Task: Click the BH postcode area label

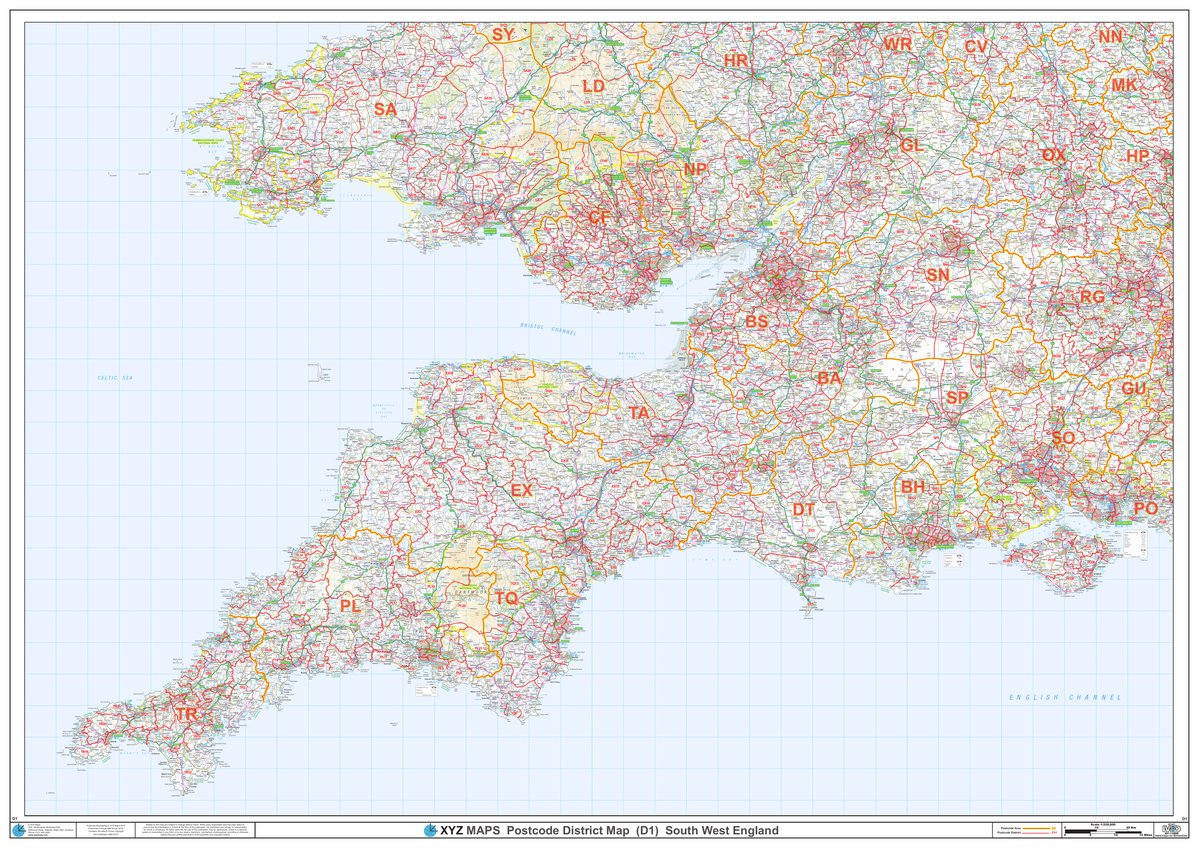Action: coord(913,487)
